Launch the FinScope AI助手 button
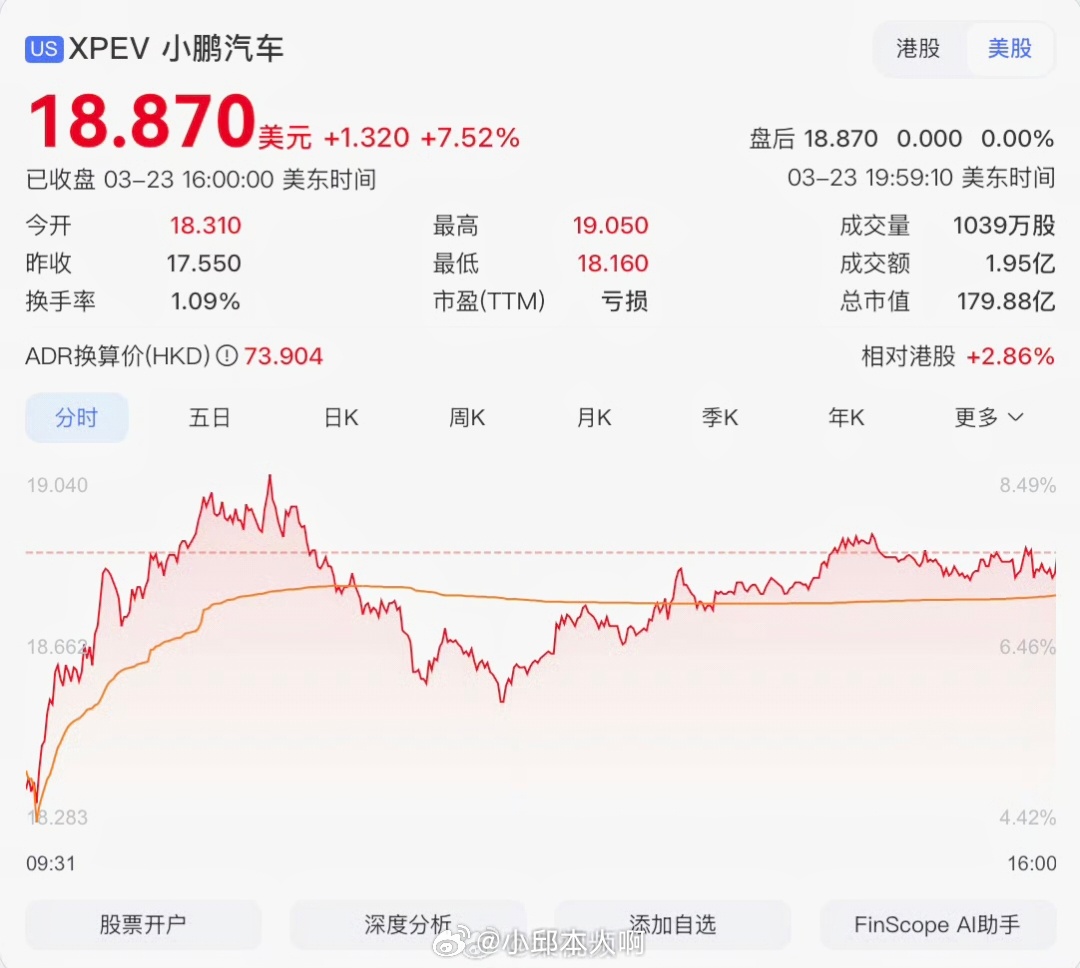 point(937,925)
